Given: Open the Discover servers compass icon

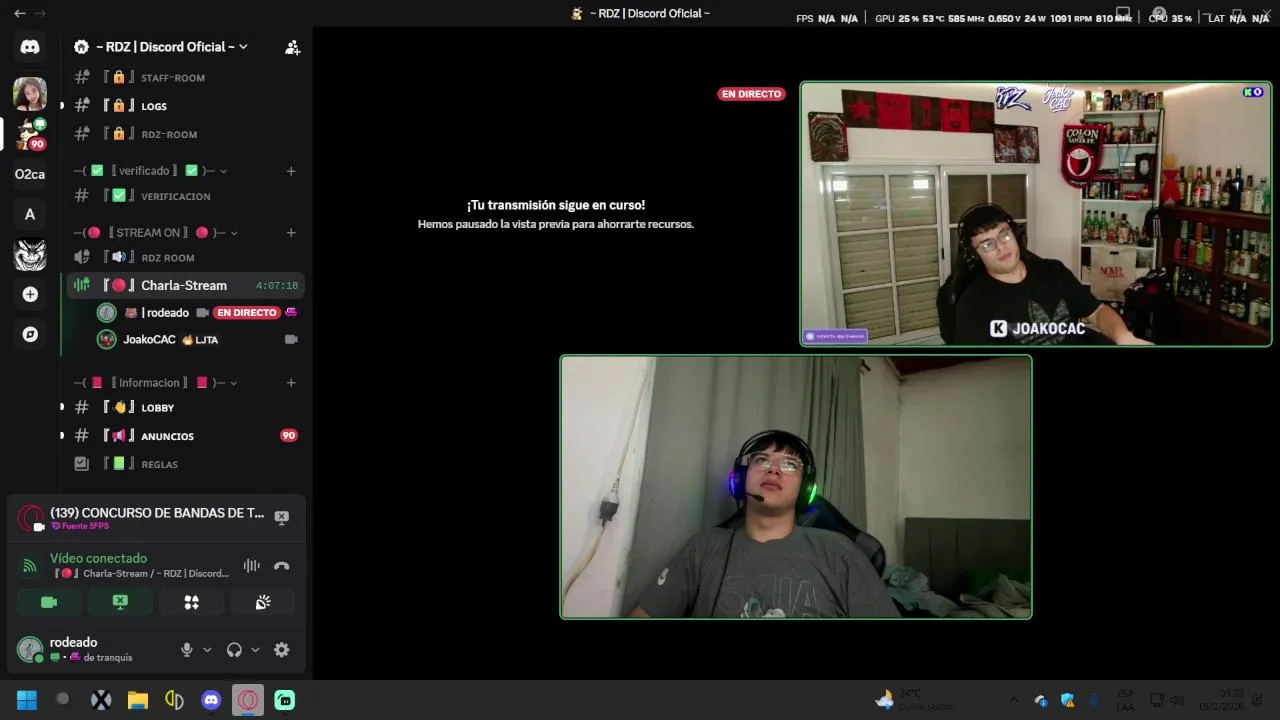Looking at the screenshot, I should pyautogui.click(x=30, y=334).
